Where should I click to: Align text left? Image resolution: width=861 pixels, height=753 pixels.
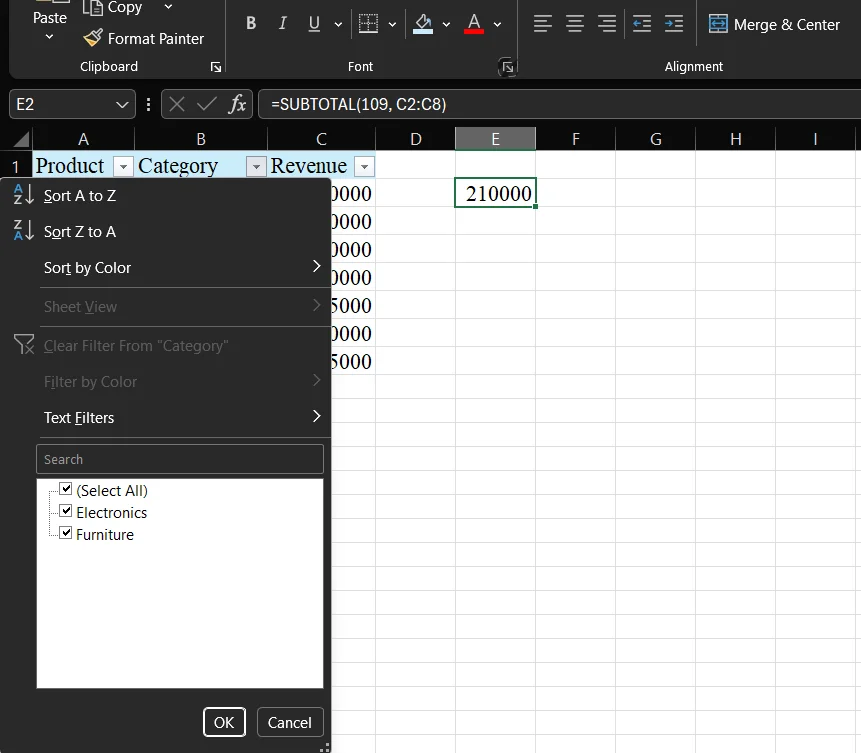543,24
